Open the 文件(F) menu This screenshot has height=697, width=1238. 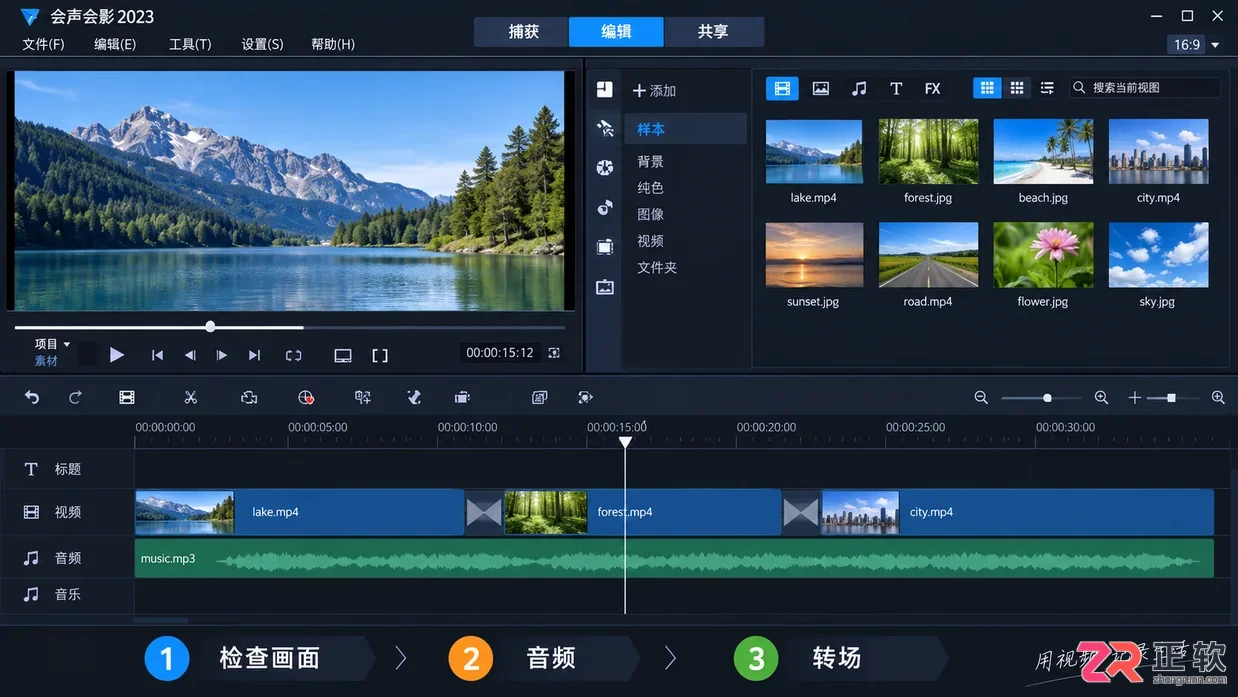pyautogui.click(x=43, y=44)
